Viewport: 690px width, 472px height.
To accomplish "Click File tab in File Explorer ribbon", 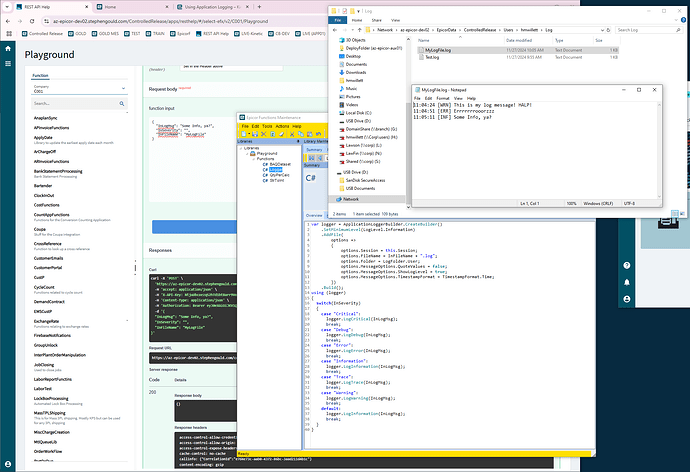I will pos(338,20).
